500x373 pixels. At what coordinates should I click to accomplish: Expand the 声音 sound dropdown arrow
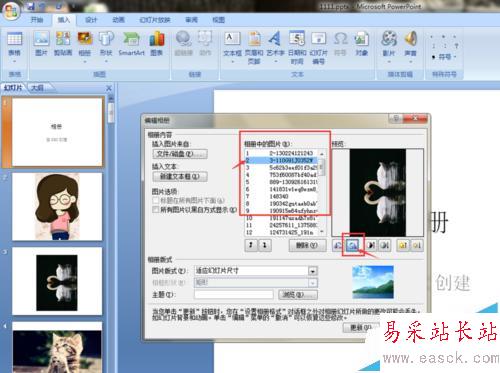[x=410, y=62]
